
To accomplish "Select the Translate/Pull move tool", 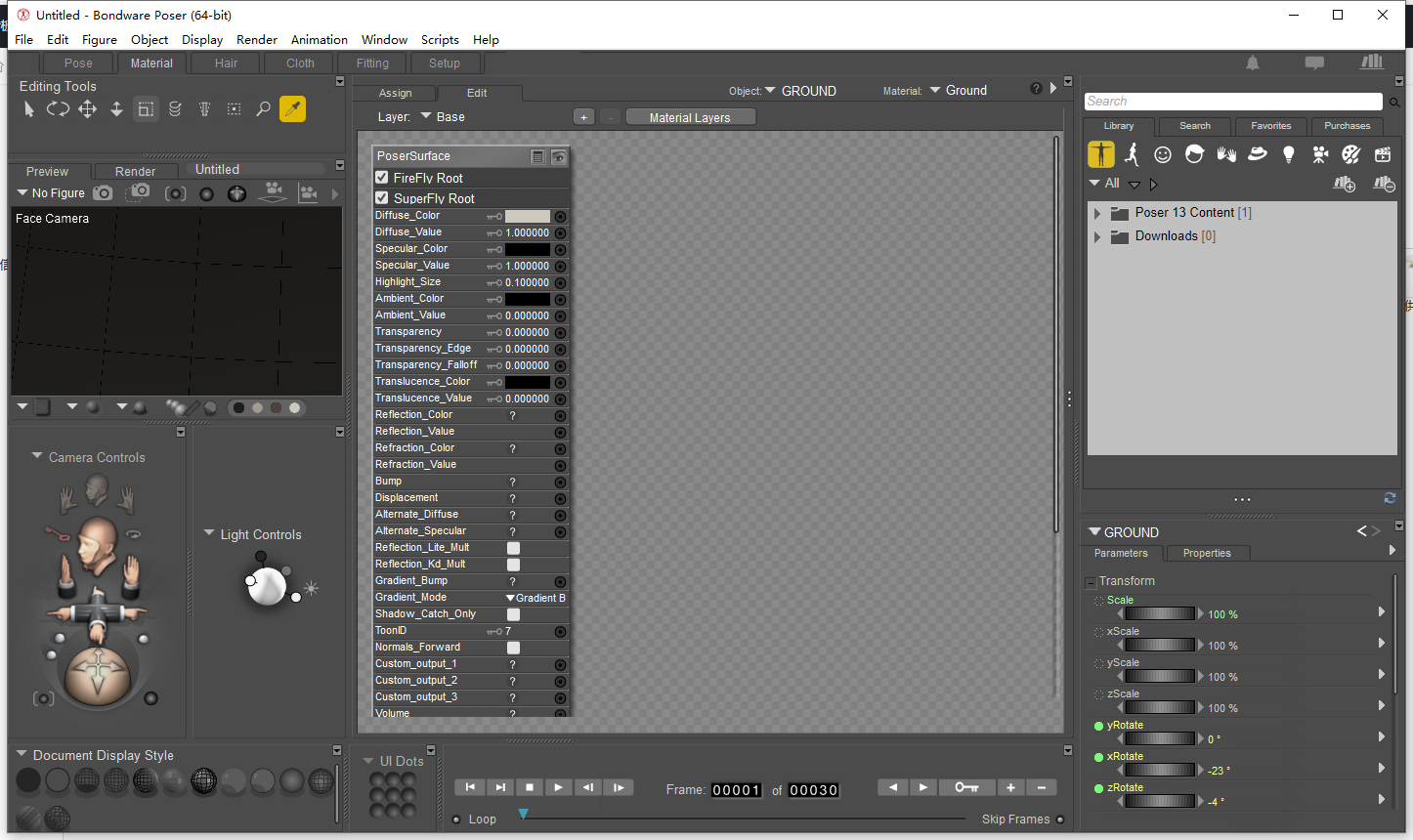I will pos(87,109).
